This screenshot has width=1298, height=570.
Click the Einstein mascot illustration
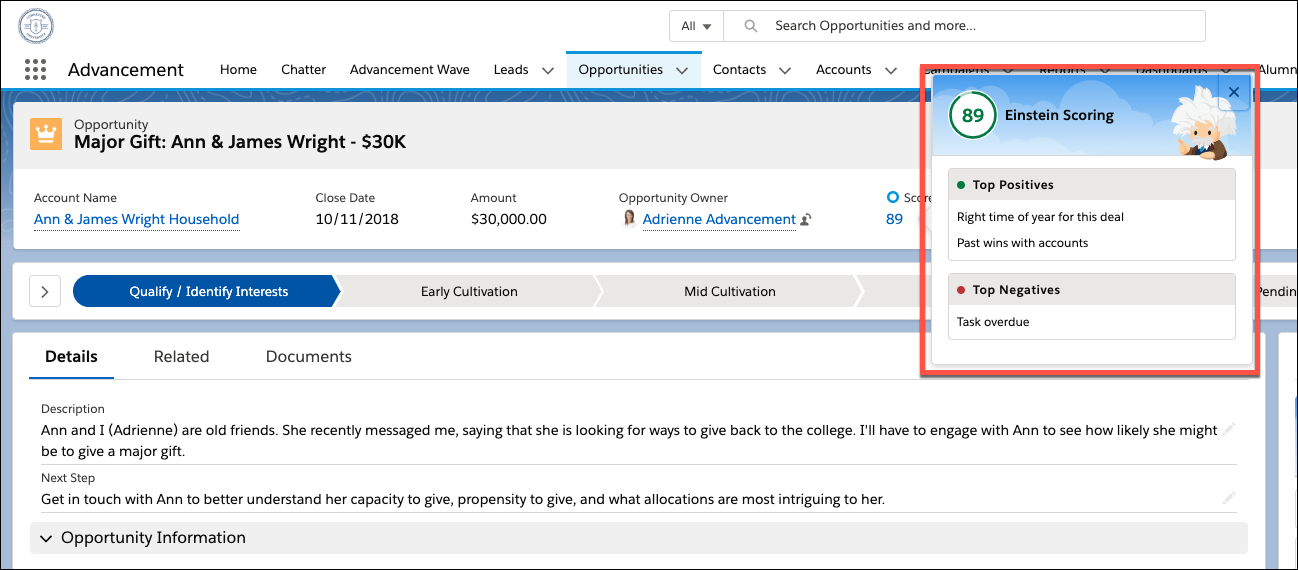(1206, 123)
